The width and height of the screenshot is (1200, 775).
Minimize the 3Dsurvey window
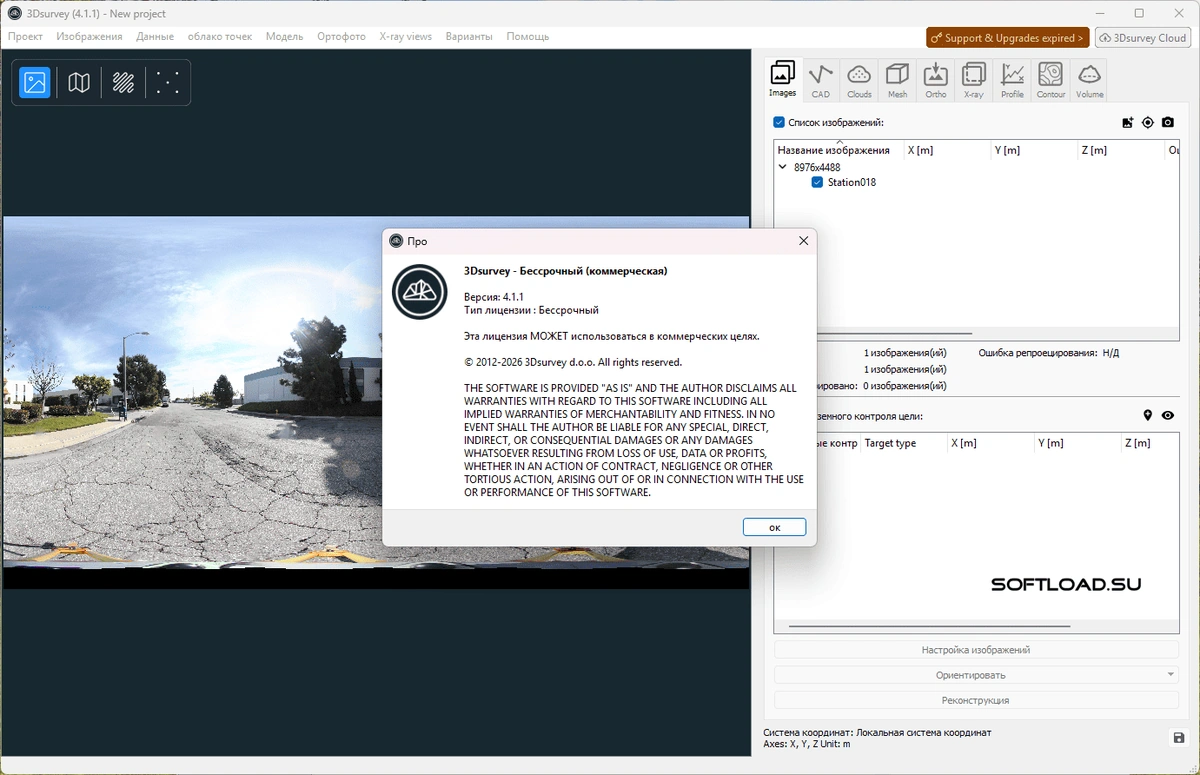1098,13
